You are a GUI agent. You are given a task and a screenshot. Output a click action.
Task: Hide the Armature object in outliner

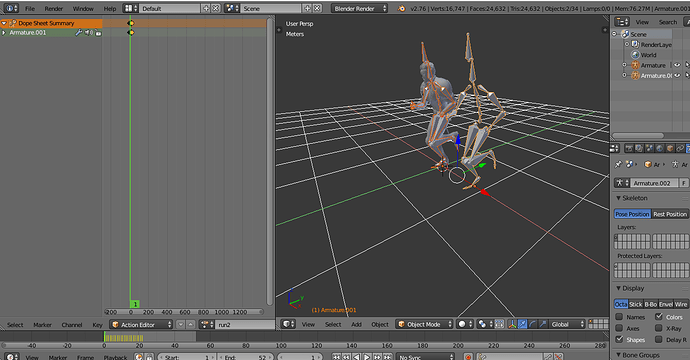point(677,65)
